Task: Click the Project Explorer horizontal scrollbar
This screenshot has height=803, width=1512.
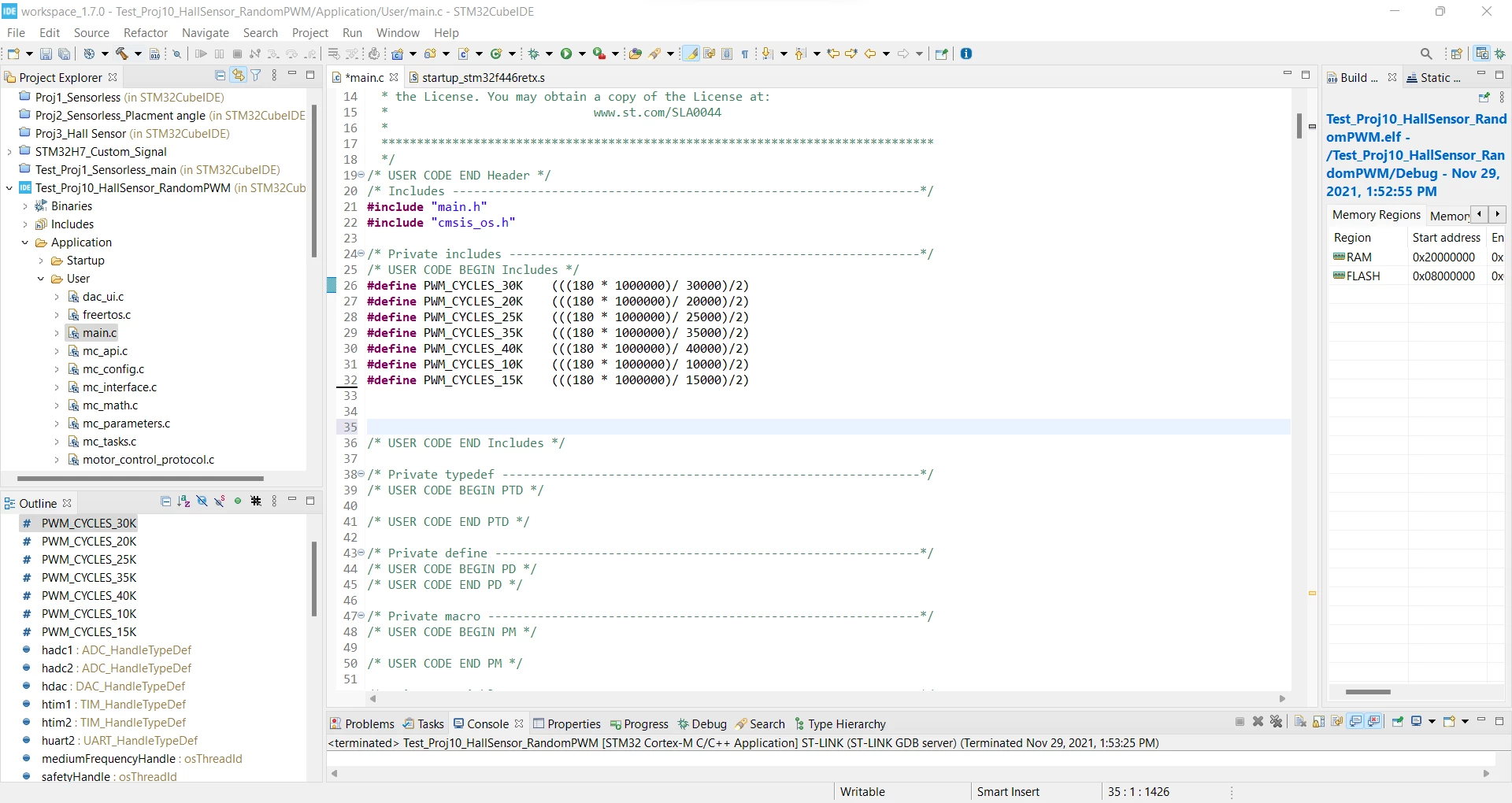Action: [x=140, y=478]
